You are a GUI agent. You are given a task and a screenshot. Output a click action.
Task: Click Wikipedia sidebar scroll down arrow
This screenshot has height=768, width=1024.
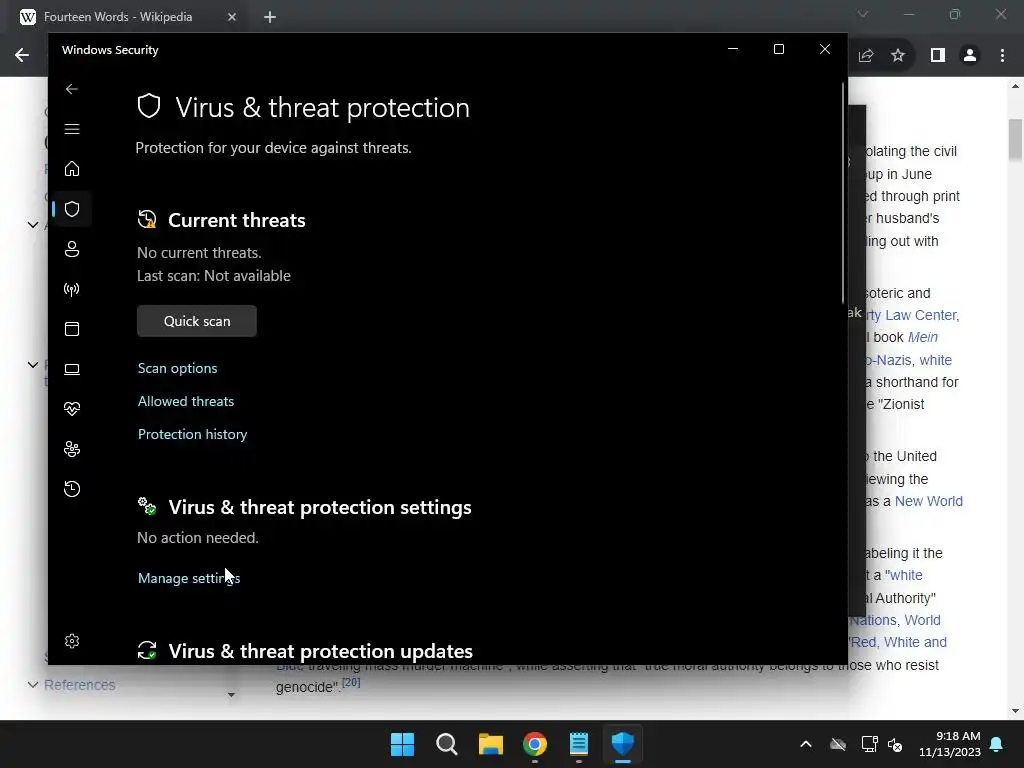click(231, 694)
